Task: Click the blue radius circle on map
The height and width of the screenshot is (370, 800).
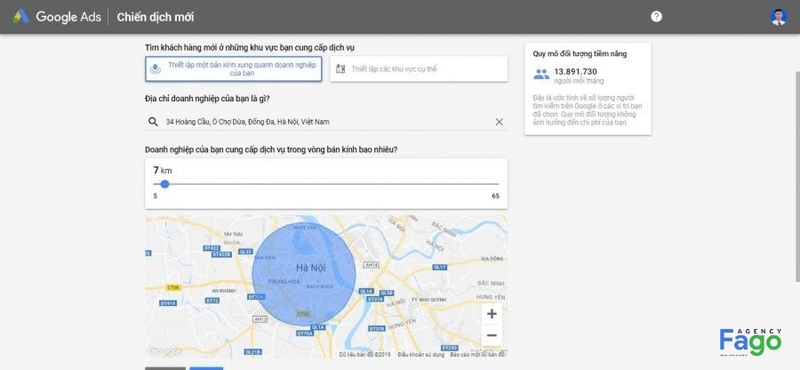Action: tap(304, 274)
